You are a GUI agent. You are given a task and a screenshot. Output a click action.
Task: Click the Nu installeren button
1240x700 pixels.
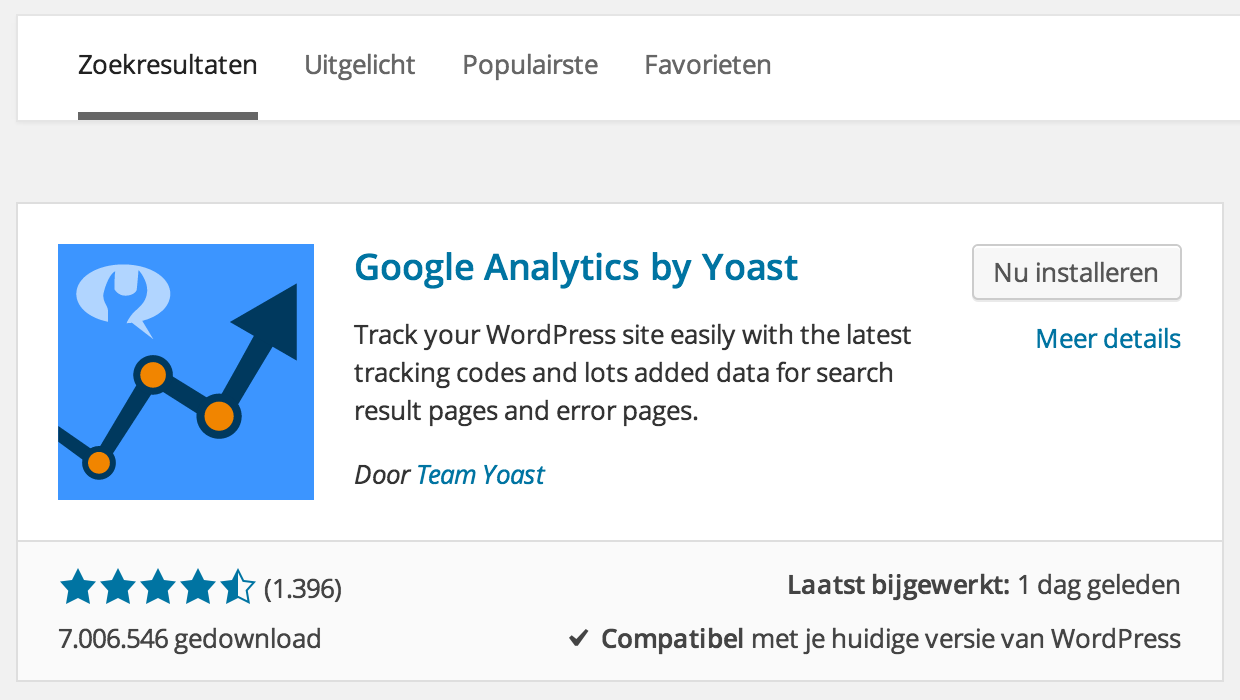(1076, 272)
